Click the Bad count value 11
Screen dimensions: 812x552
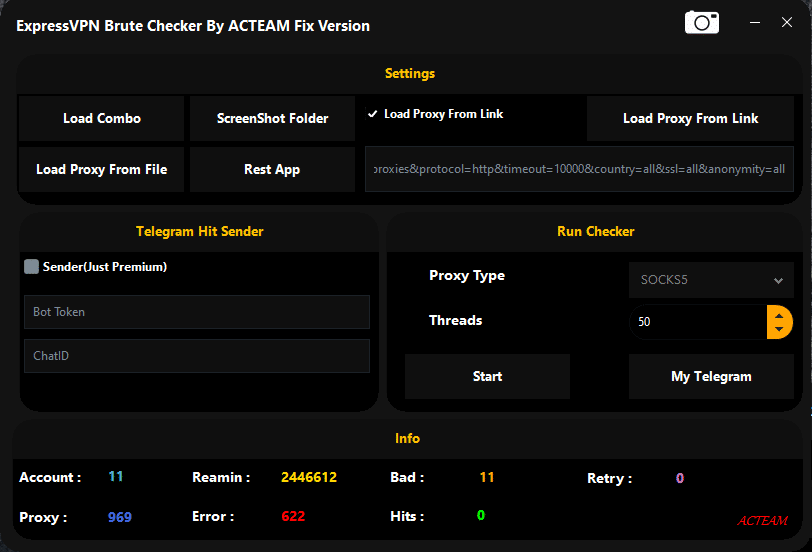pos(487,477)
